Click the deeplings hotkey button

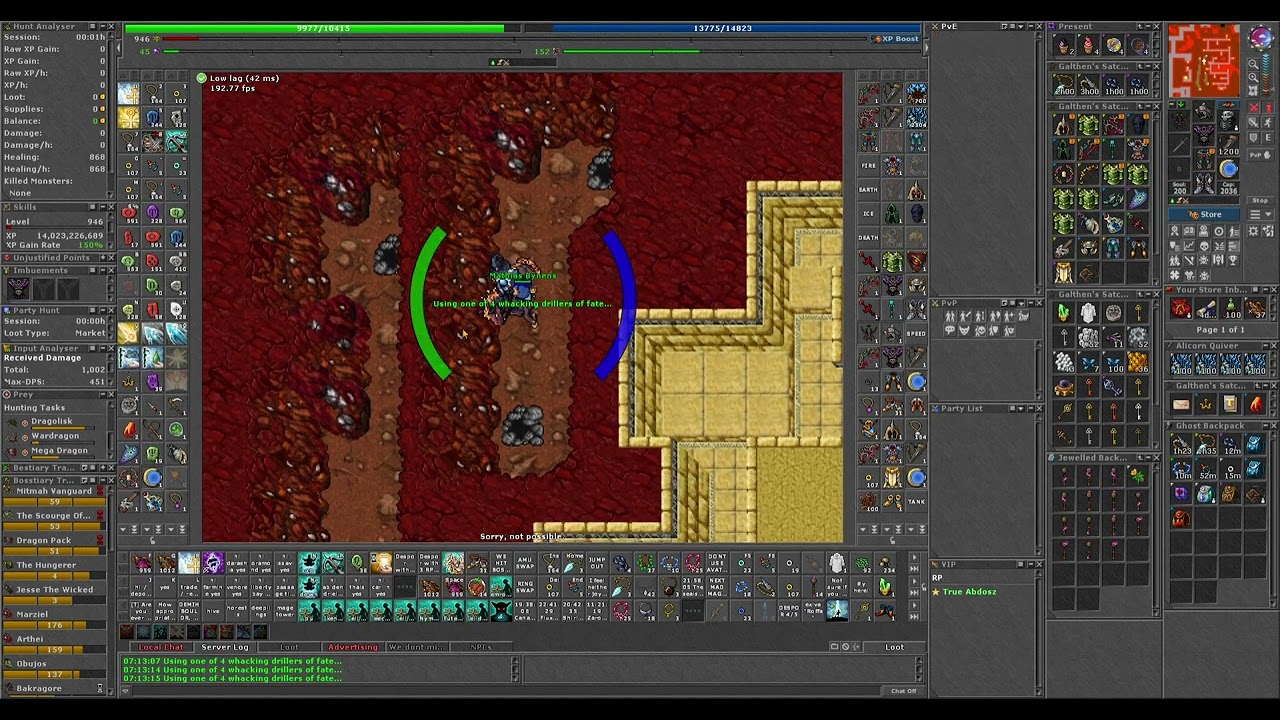coord(261,611)
